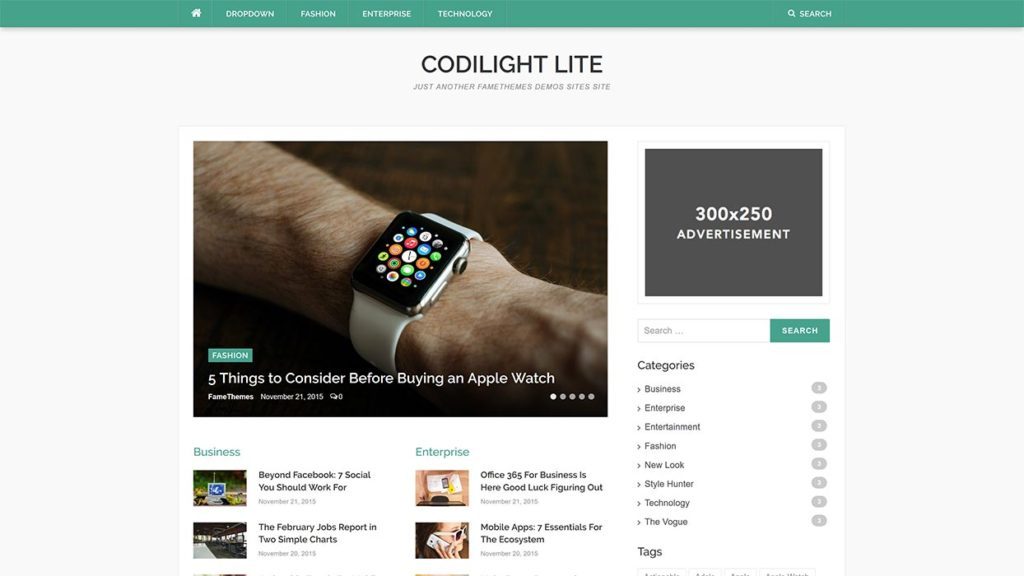Click the FASHION category badge on slider
The image size is (1024, 576).
(230, 355)
